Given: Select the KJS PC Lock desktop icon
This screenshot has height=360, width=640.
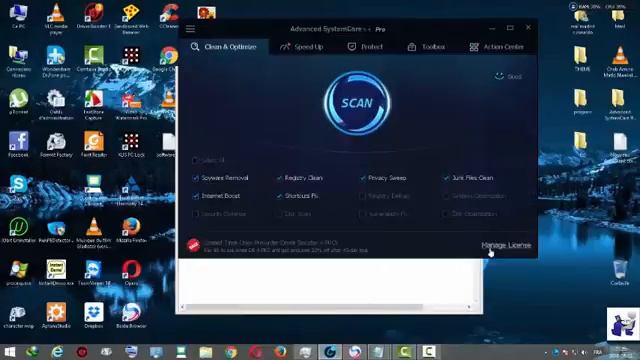Looking at the screenshot, I should (x=131, y=145).
